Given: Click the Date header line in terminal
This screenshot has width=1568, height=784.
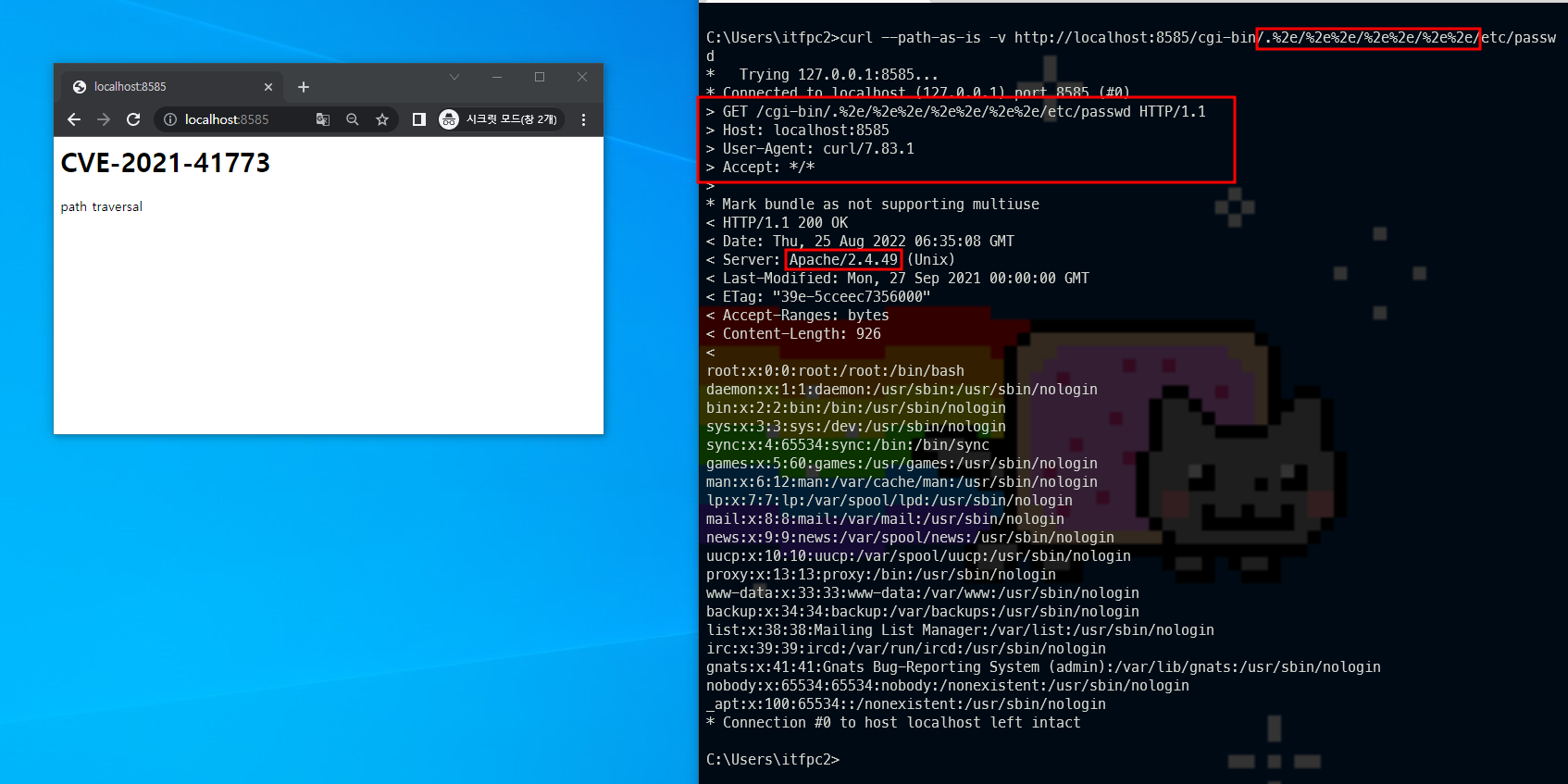Looking at the screenshot, I should [x=860, y=241].
